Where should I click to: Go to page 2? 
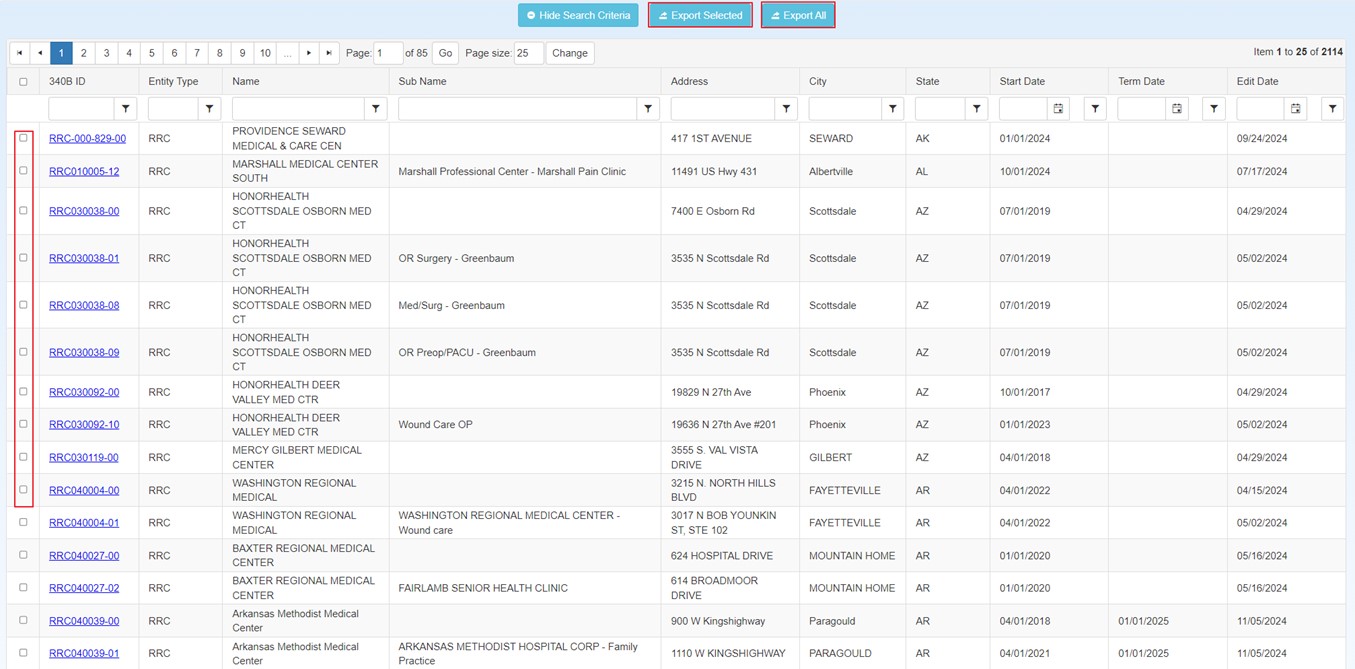tap(84, 53)
